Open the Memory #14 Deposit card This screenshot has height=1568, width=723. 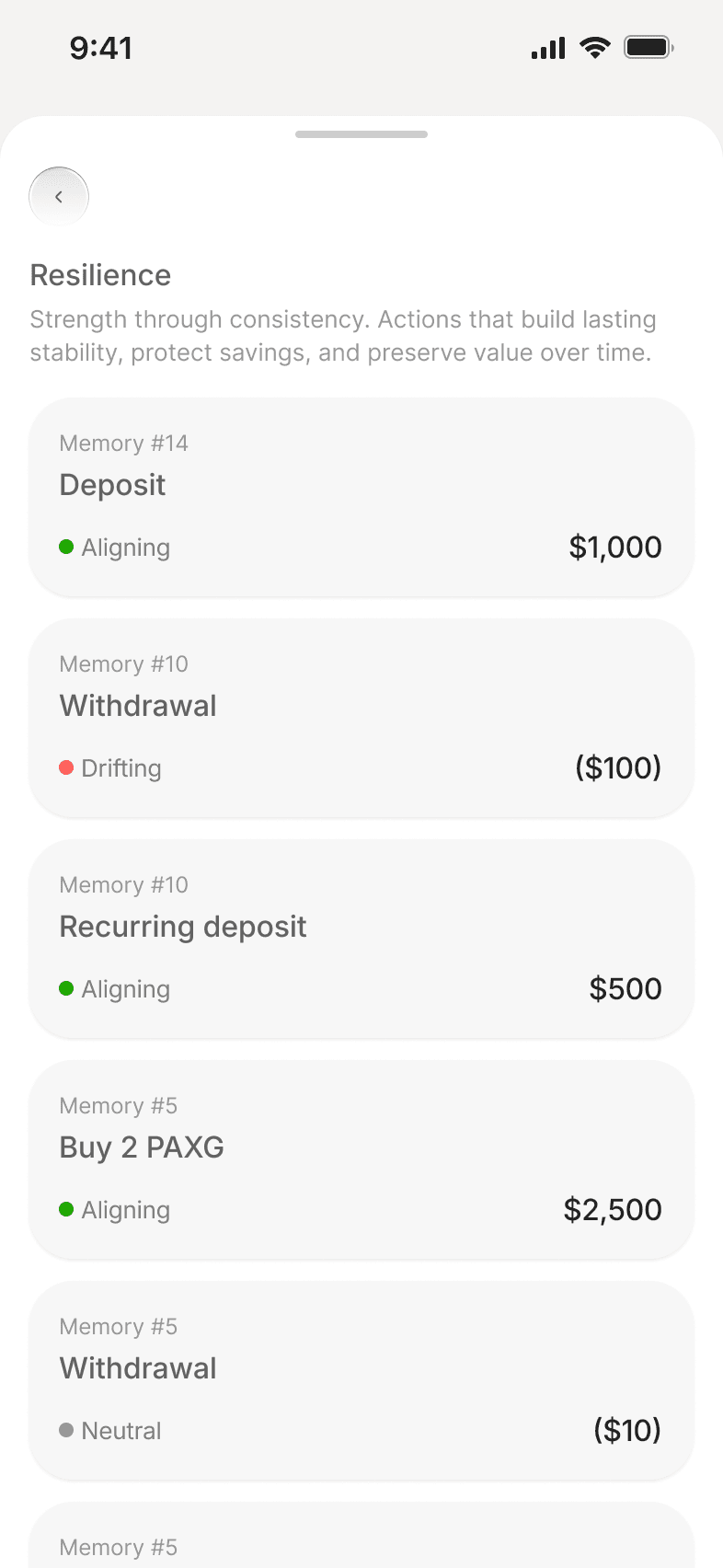pyautogui.click(x=361, y=497)
